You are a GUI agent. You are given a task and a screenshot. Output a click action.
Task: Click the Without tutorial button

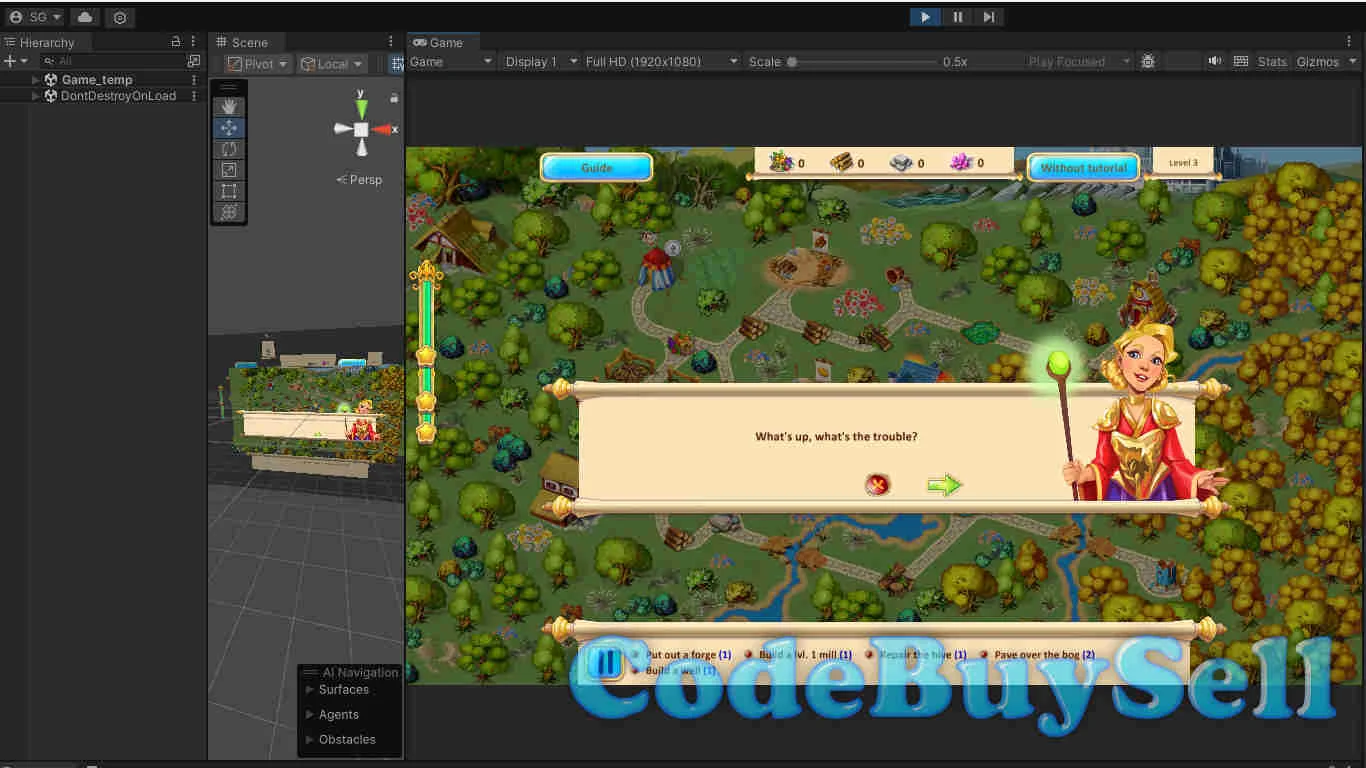point(1083,167)
